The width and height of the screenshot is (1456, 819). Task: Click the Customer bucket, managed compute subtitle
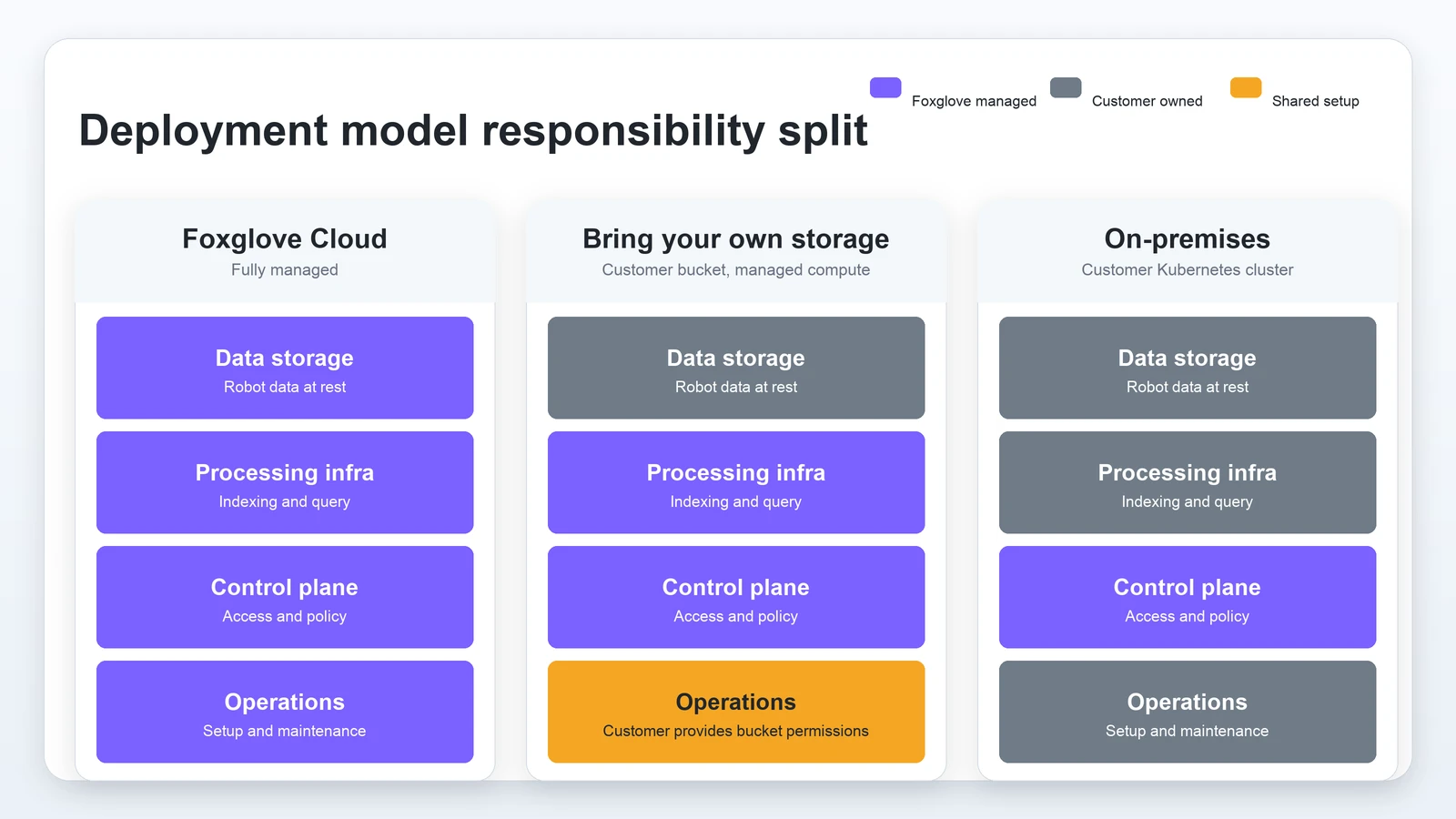click(x=736, y=269)
